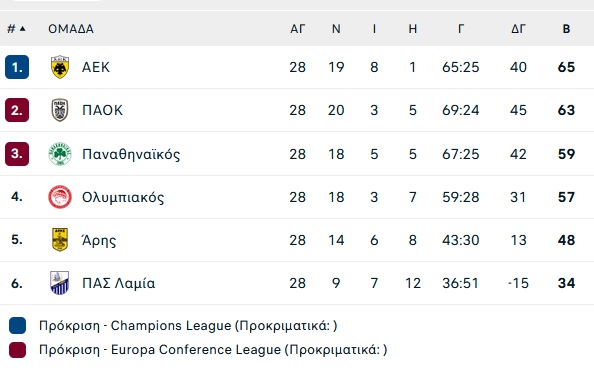Viewport: 594px width, 377px height.
Task: Sort standings by ΟΜΑΔΑ column header
Action: 71,29
